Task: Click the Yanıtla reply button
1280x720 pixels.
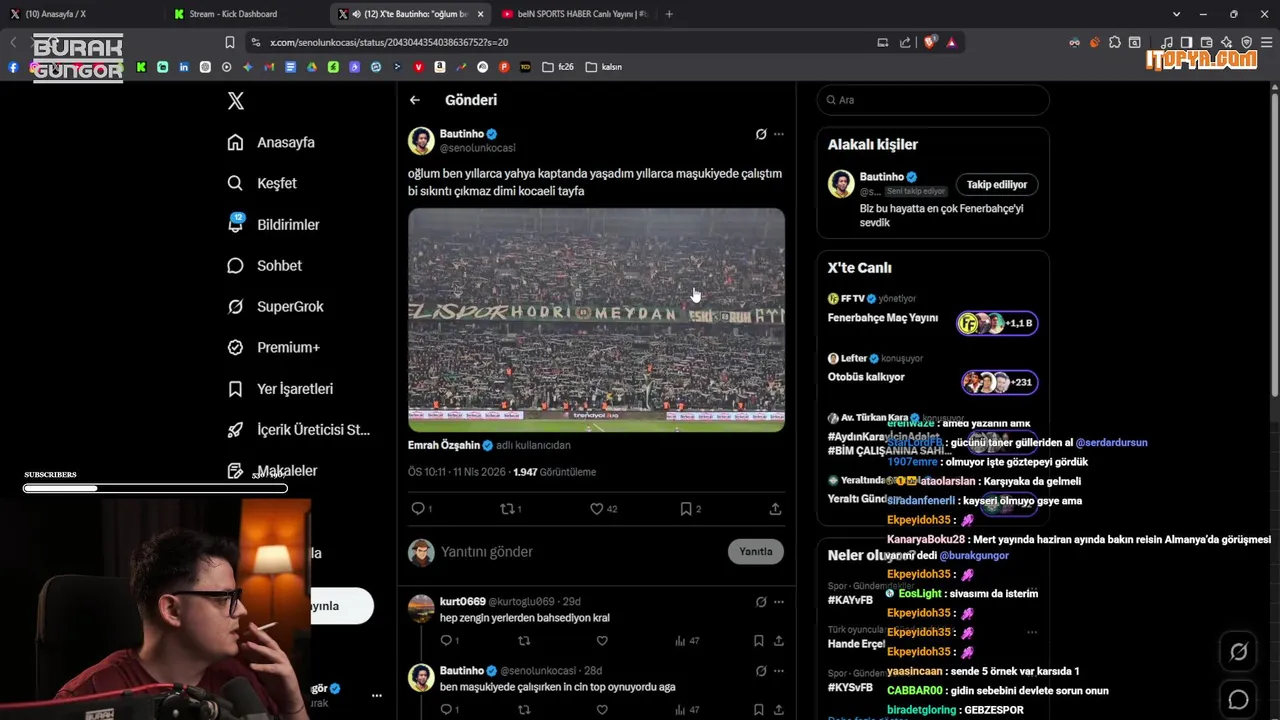Action: click(756, 551)
